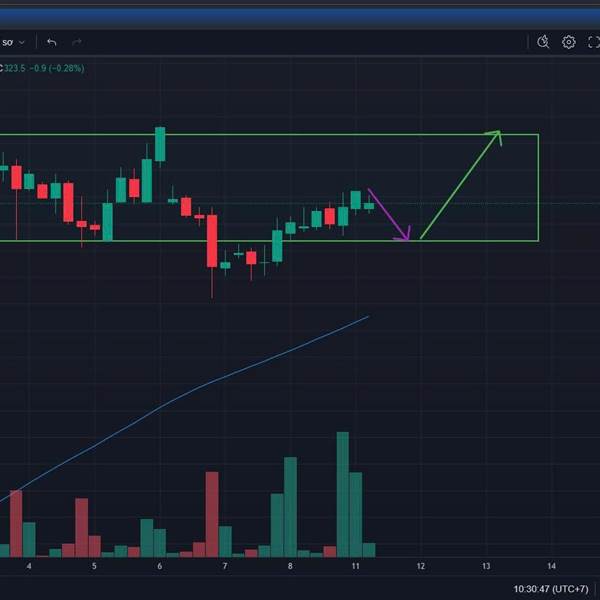
Task: Click date label 13 on time axis
Action: tap(486, 566)
